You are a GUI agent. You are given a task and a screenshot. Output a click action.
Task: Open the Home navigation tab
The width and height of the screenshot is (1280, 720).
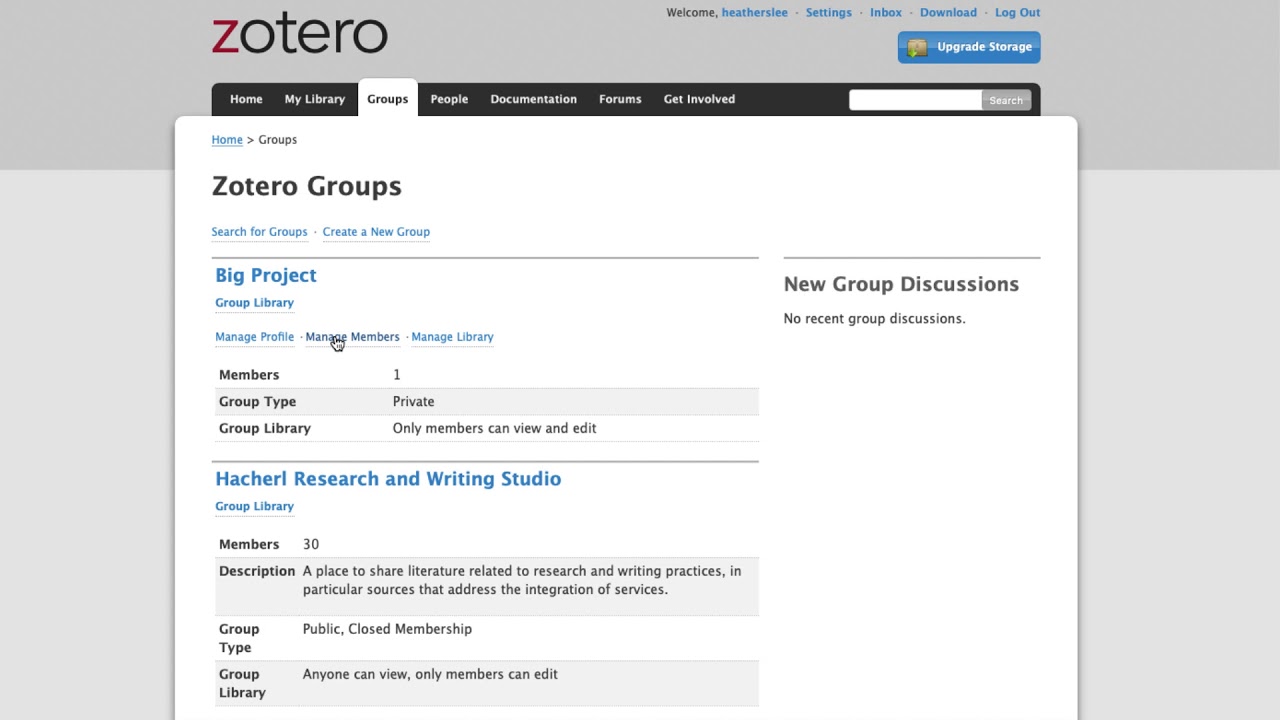tap(246, 99)
